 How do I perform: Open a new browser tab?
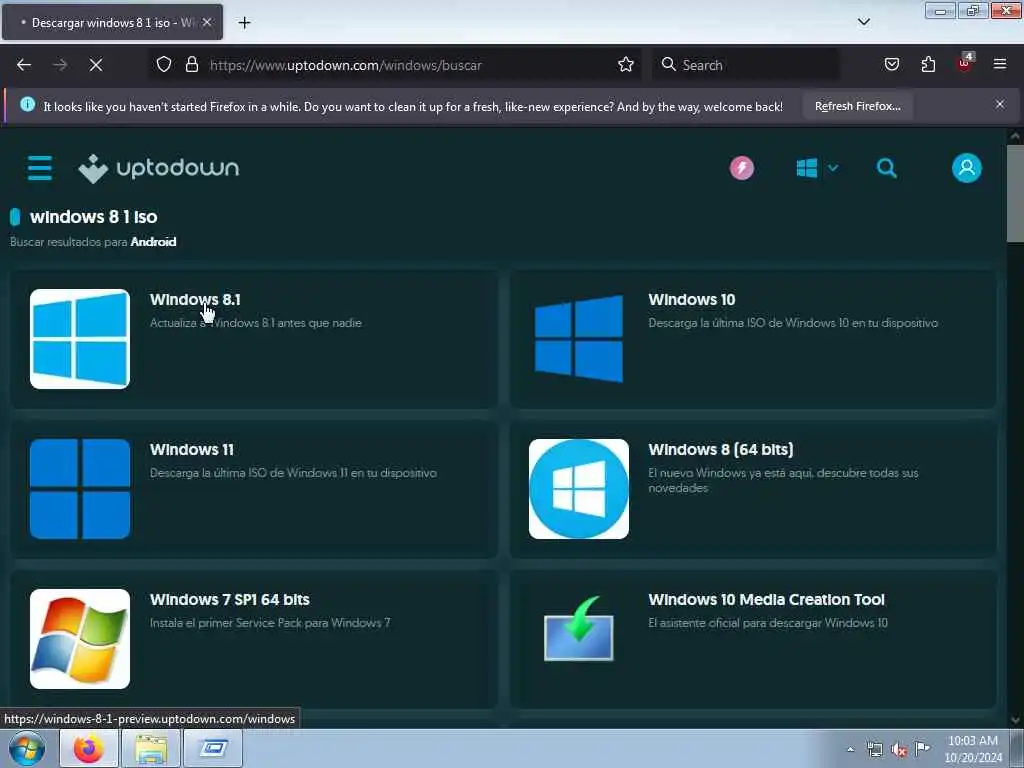[x=244, y=23]
